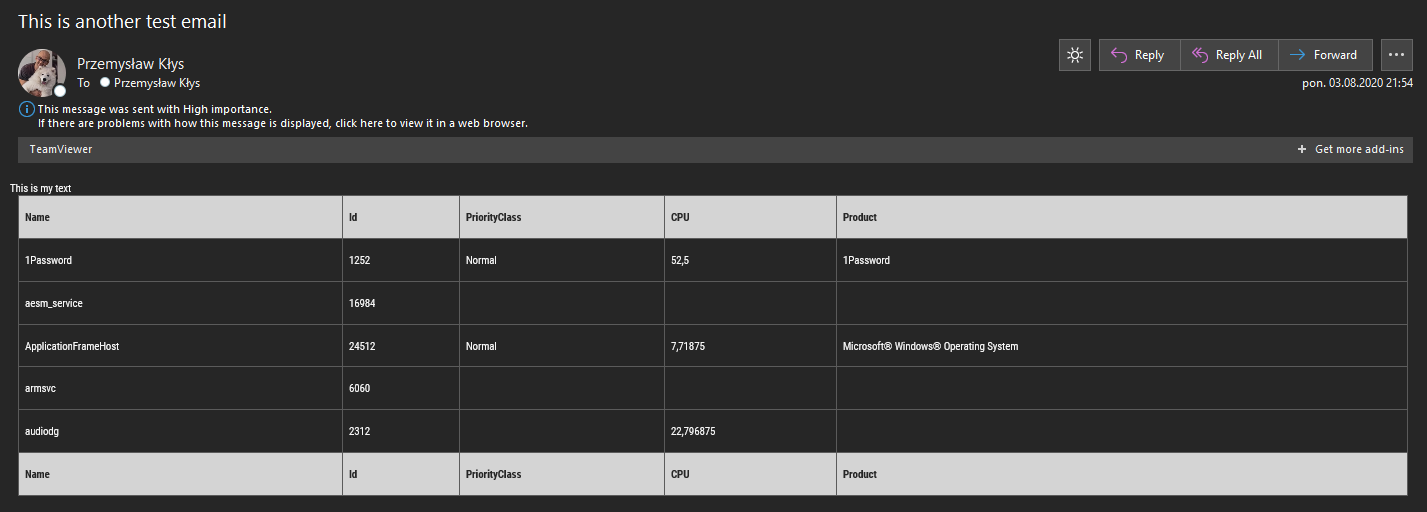1427x512 pixels.
Task: Click the recipient presence circle icon
Action: (x=105, y=83)
